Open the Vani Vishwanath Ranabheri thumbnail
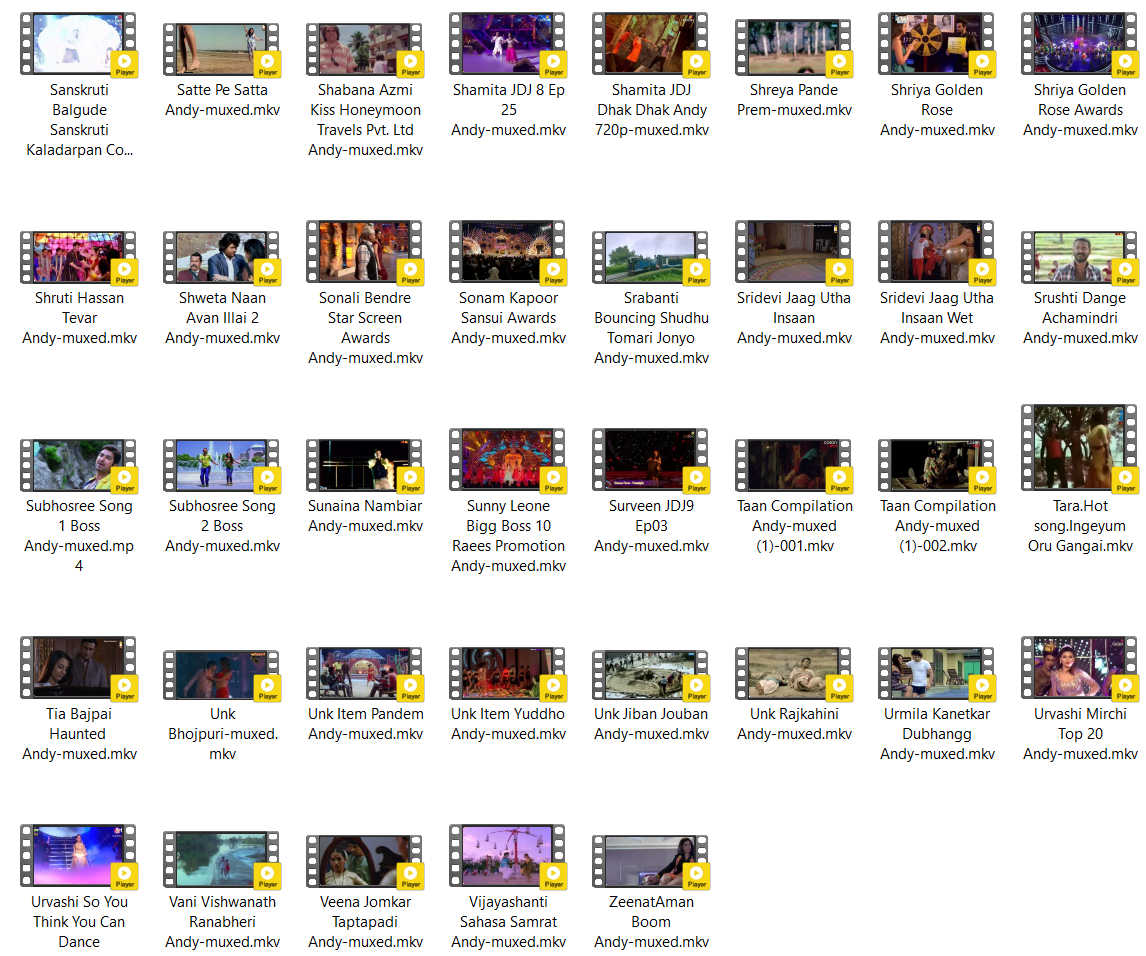Image resolution: width=1146 pixels, height=956 pixels. click(222, 860)
